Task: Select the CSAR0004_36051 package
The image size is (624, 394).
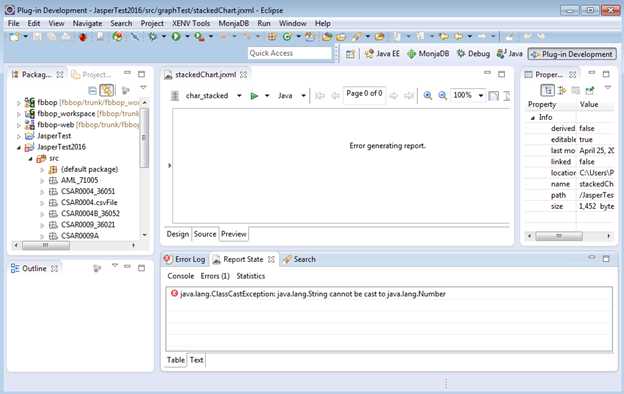Action: [x=88, y=191]
